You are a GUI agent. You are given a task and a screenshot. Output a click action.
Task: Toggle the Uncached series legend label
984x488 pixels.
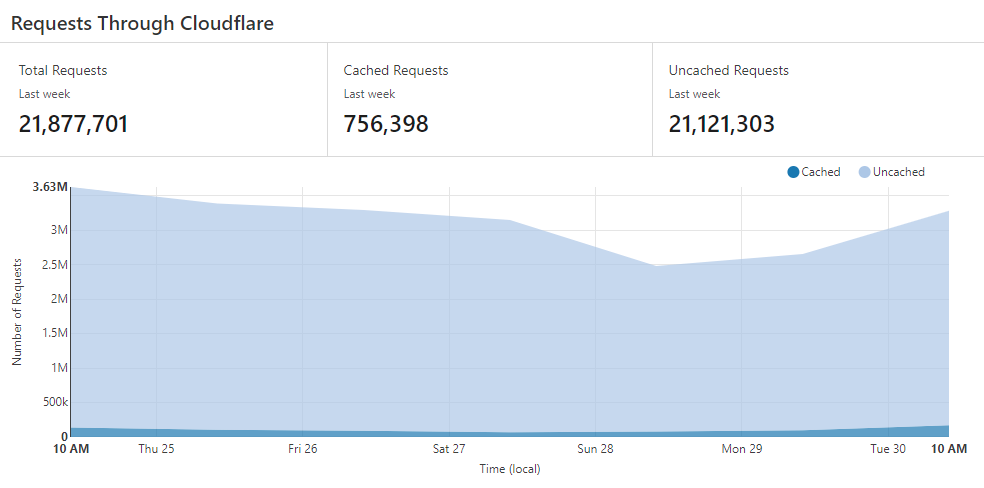[898, 172]
